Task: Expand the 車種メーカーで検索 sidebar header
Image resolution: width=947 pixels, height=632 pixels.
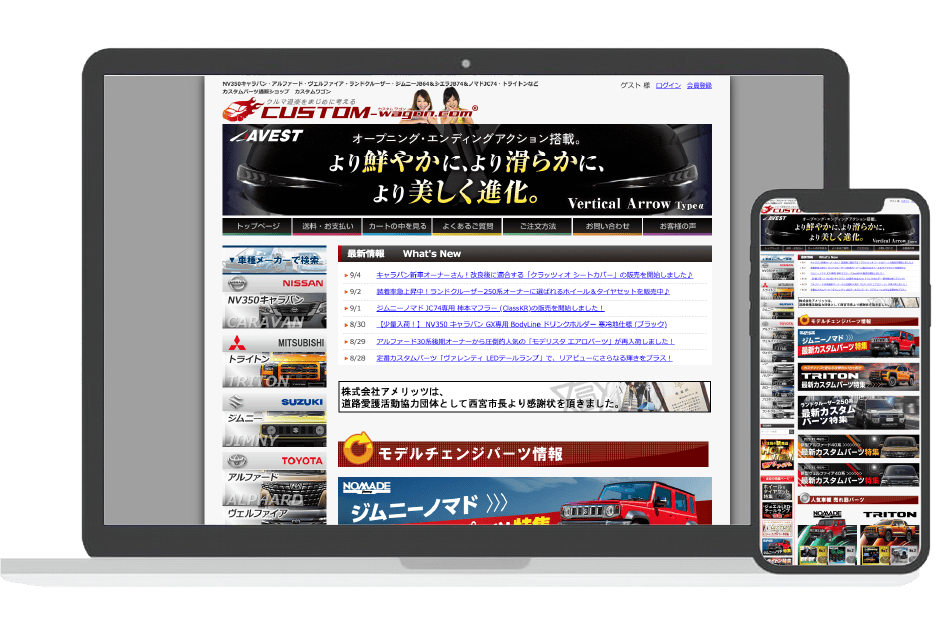Action: [x=274, y=260]
